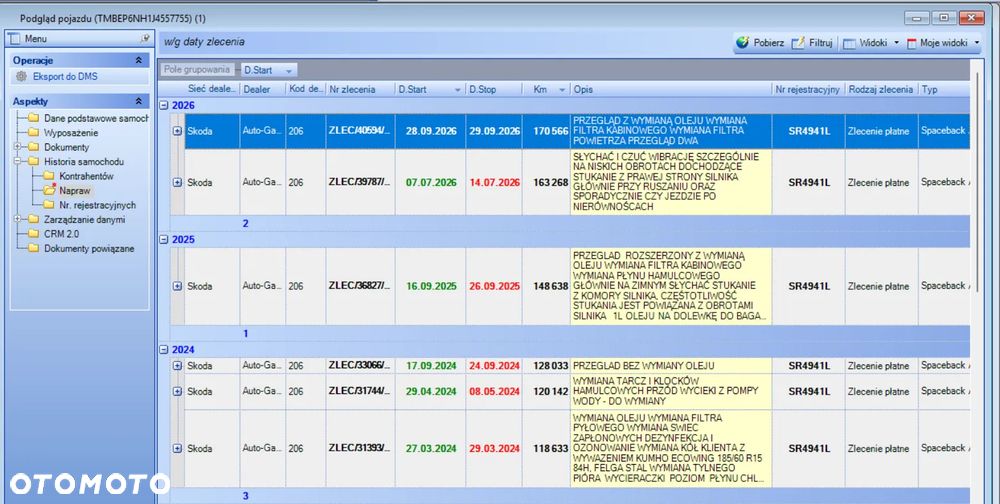This screenshot has width=1000, height=504.
Task: Click start date 27.03.2024 cell
Action: [x=430, y=448]
